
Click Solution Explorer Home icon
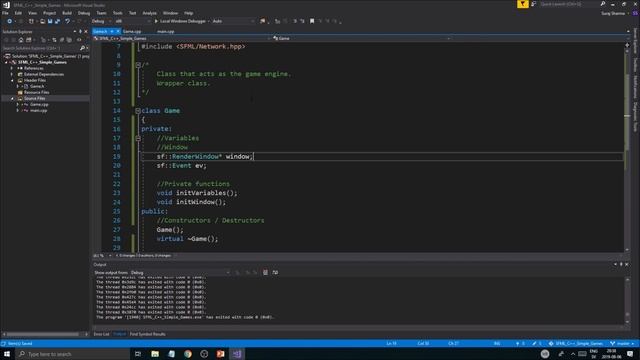21,40
